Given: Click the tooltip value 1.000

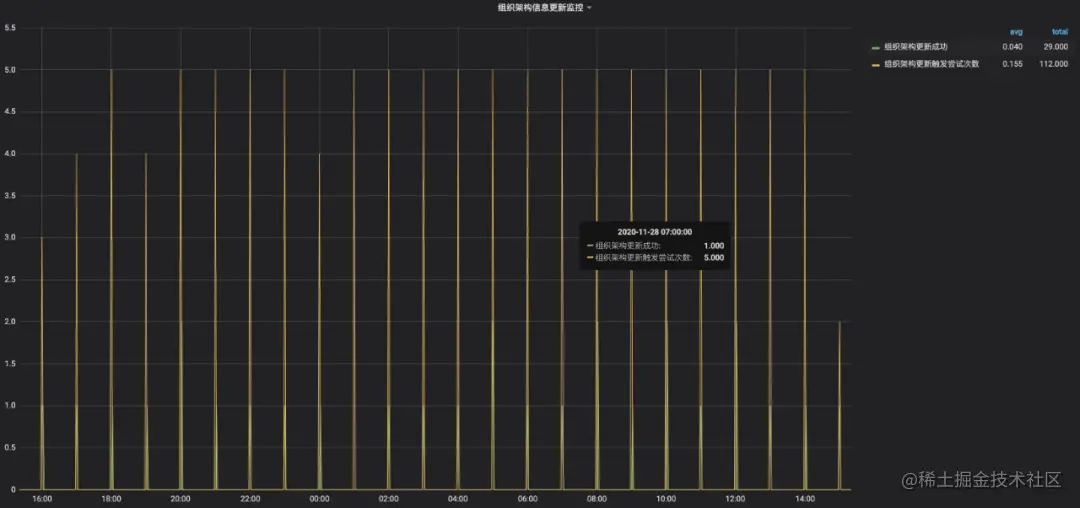Looking at the screenshot, I should pos(714,246).
